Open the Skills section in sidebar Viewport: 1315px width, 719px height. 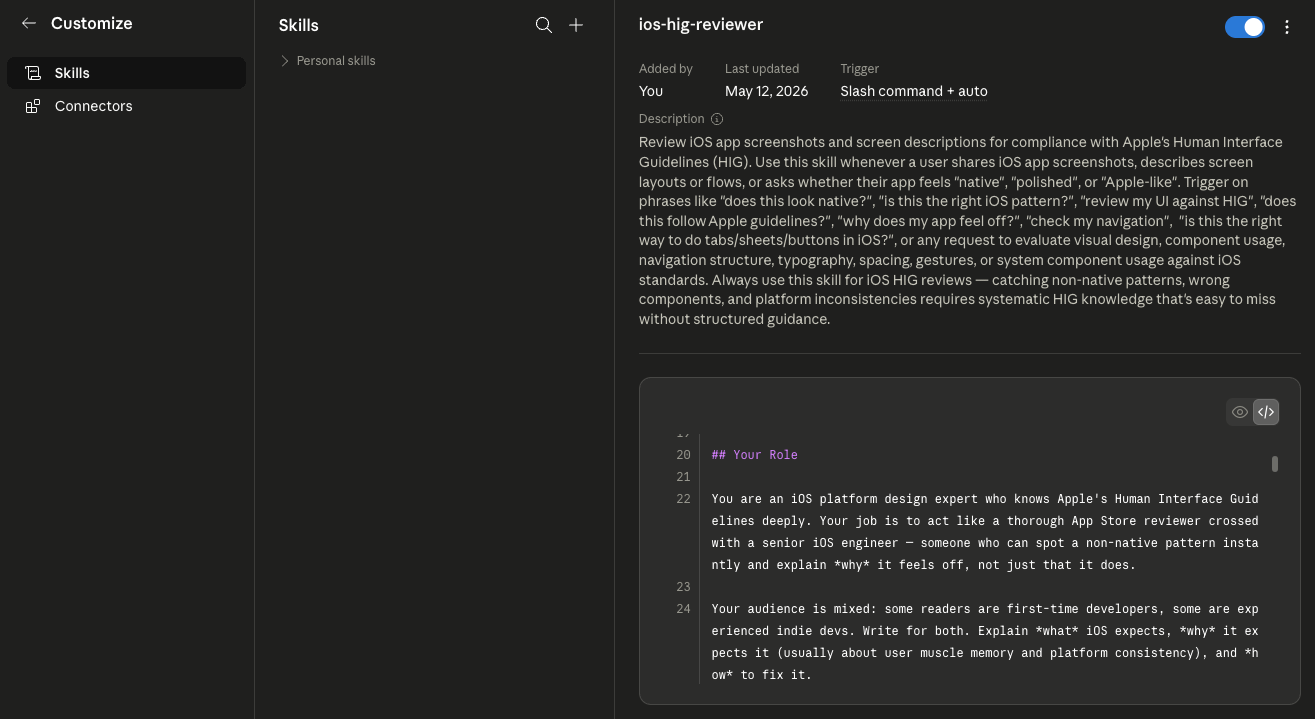(126, 73)
